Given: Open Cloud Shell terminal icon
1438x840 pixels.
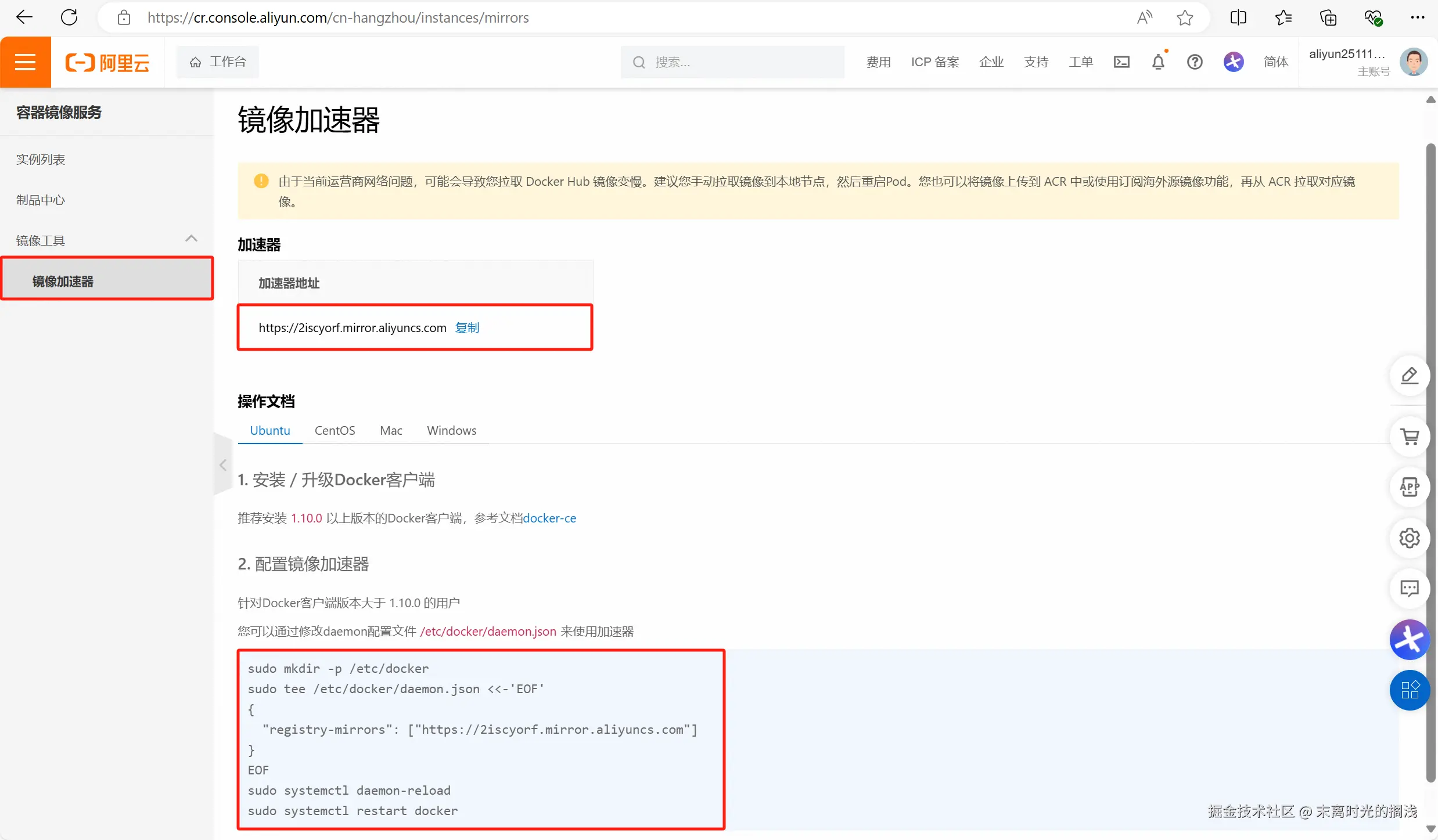Looking at the screenshot, I should (1121, 62).
